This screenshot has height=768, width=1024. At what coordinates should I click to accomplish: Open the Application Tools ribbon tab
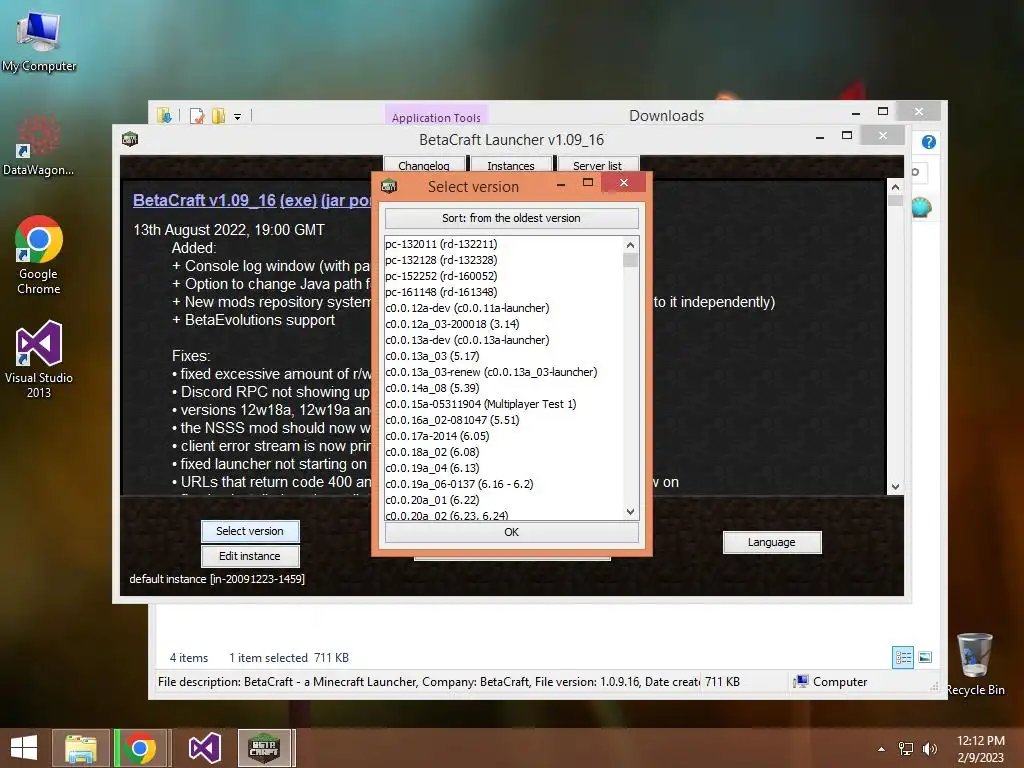[436, 114]
